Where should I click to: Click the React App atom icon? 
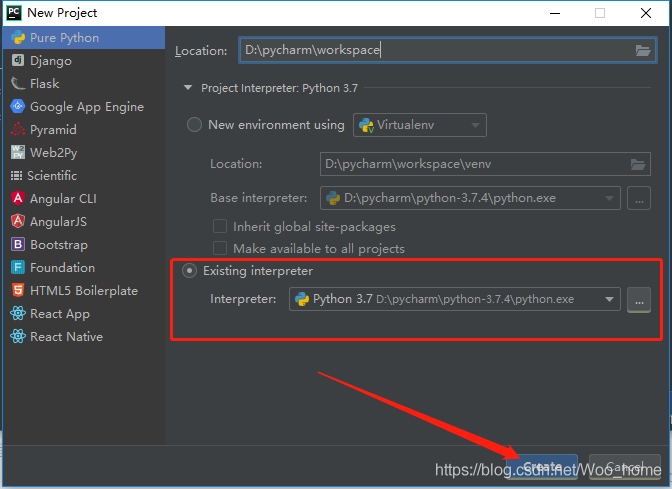coord(18,313)
